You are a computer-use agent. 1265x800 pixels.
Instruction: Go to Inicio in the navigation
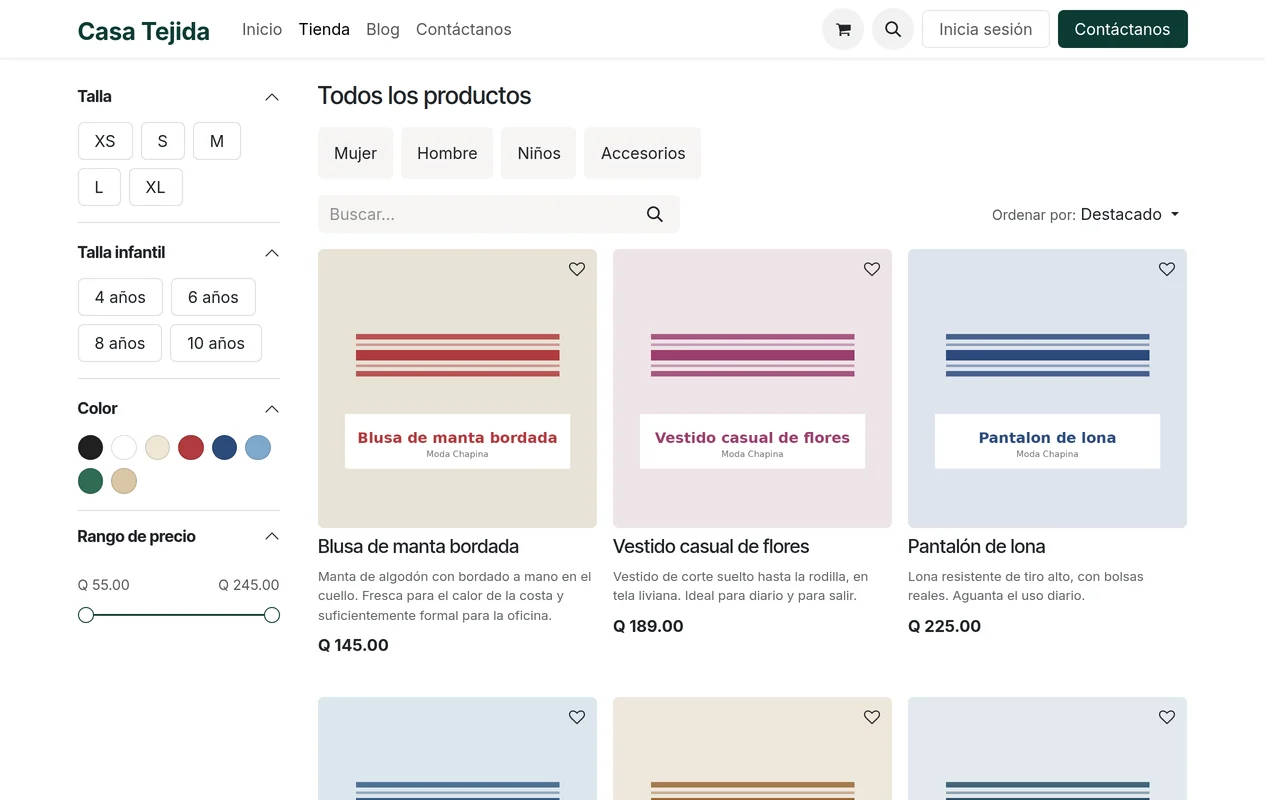click(262, 29)
